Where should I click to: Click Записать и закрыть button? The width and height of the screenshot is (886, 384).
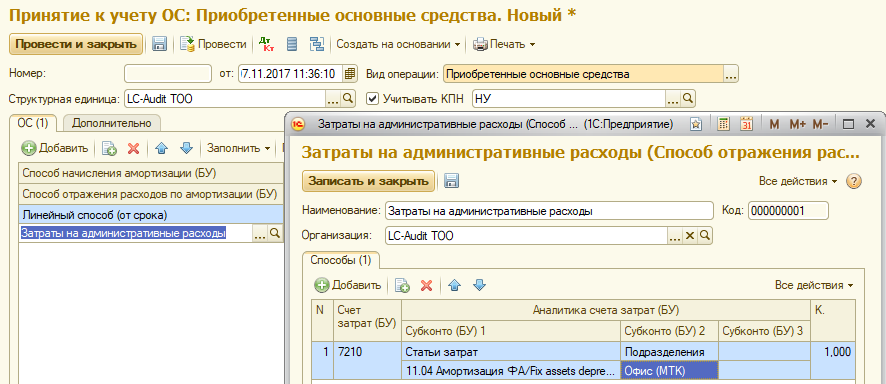click(x=369, y=181)
